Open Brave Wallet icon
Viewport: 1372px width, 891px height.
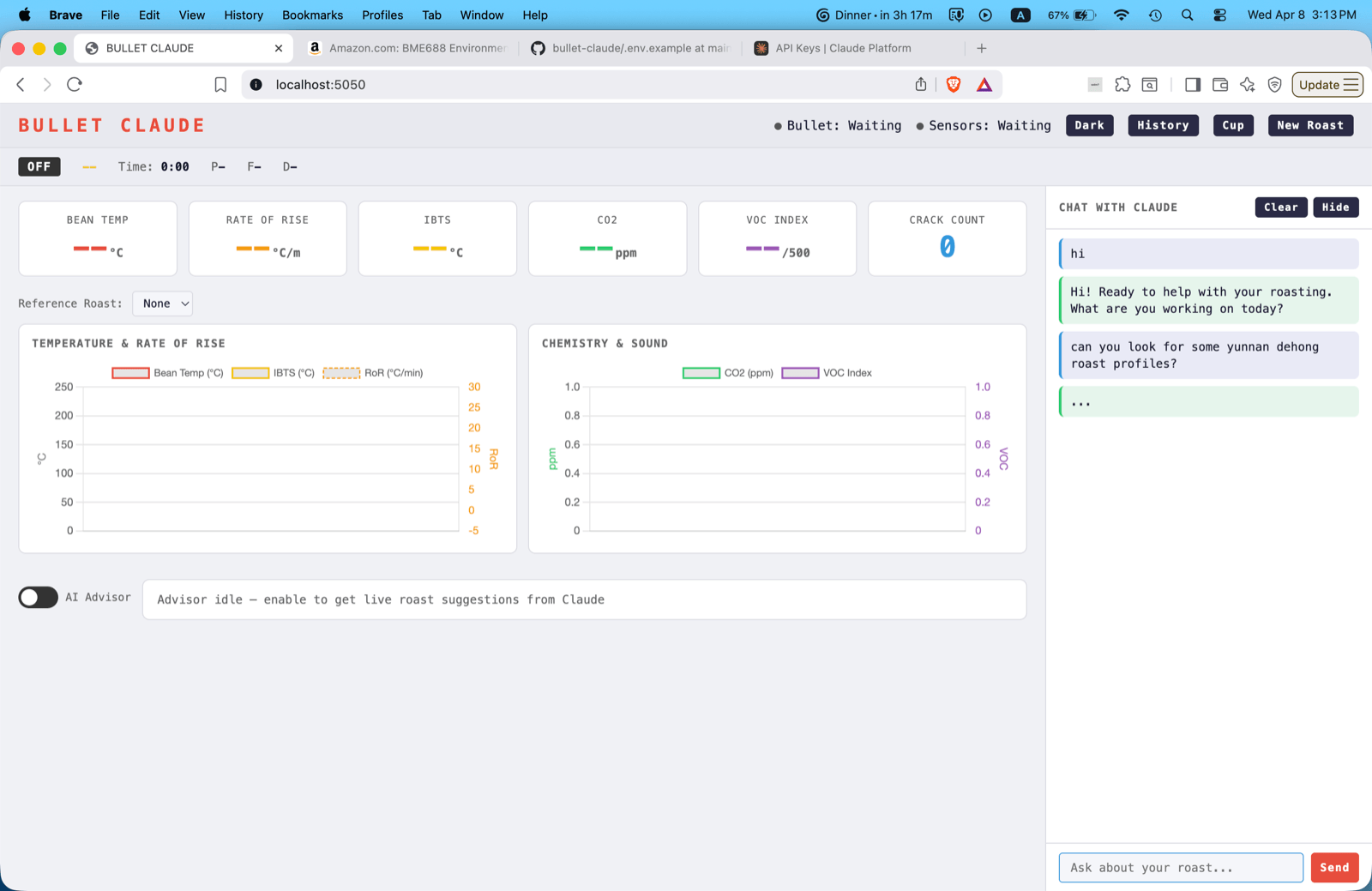point(1220,84)
